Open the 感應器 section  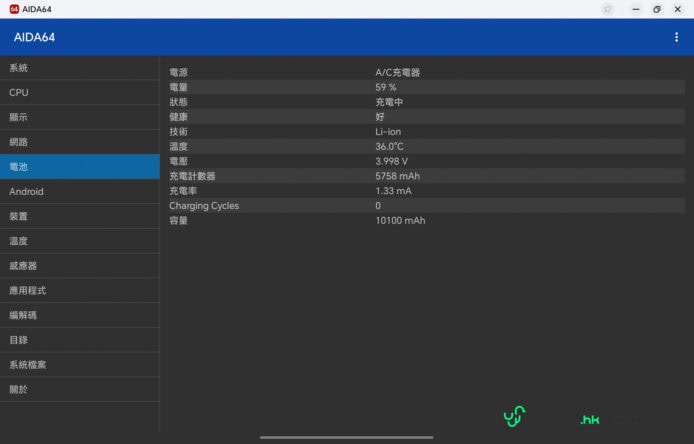[80, 266]
